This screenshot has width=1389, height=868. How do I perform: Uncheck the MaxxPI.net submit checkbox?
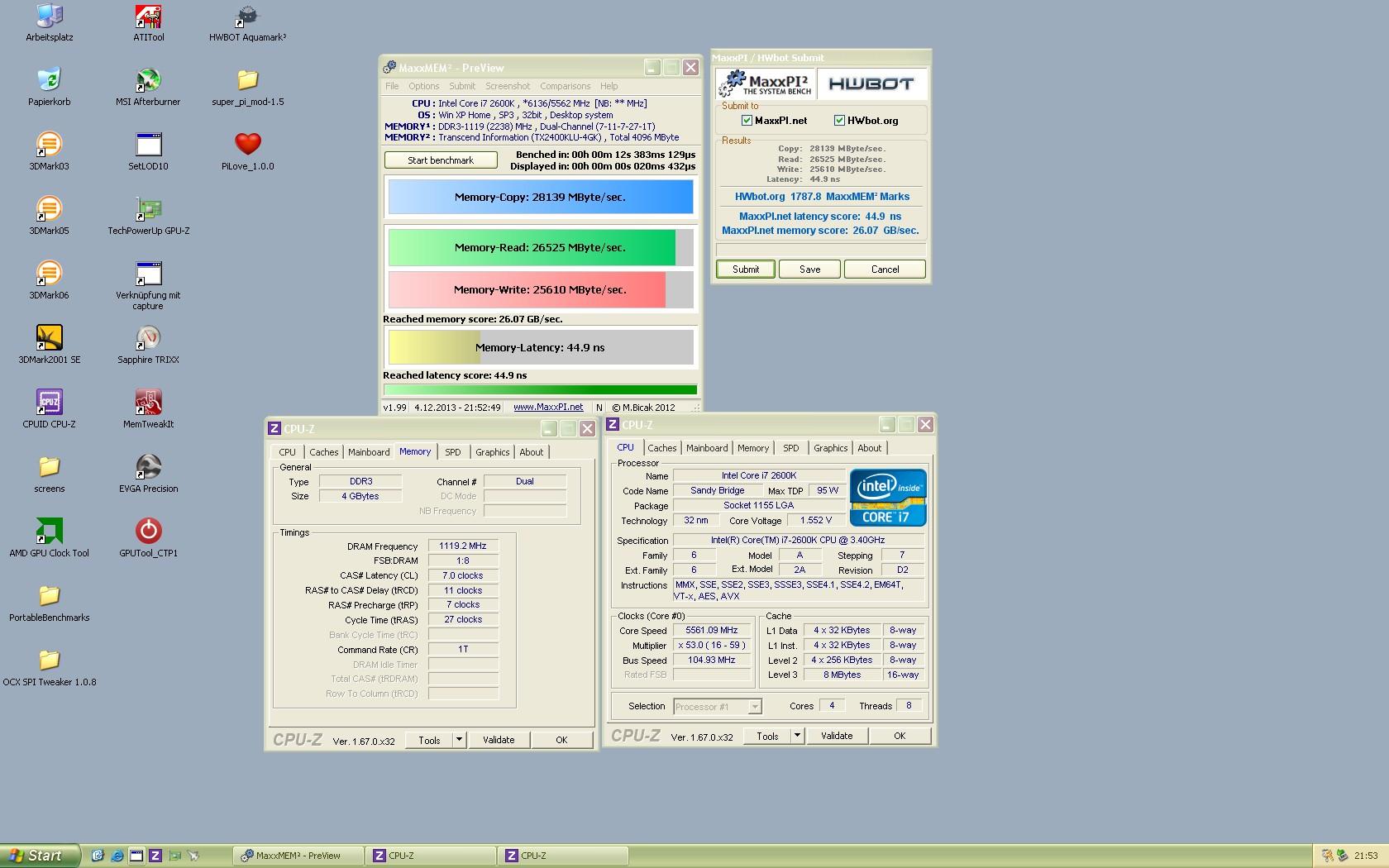click(747, 121)
